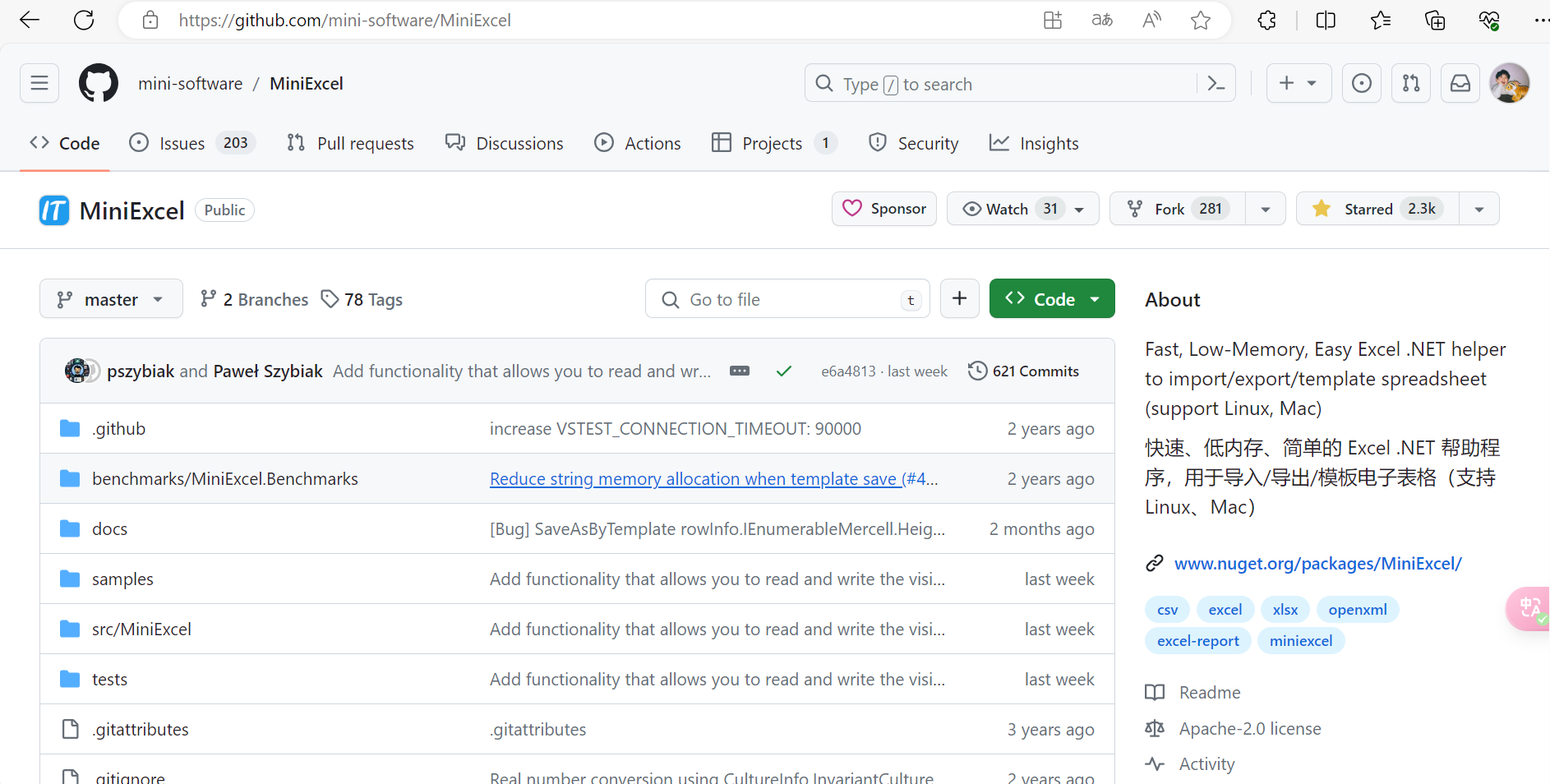The height and width of the screenshot is (784, 1550).
Task: Fork the repository with the Fork button
Action: coord(1178,209)
